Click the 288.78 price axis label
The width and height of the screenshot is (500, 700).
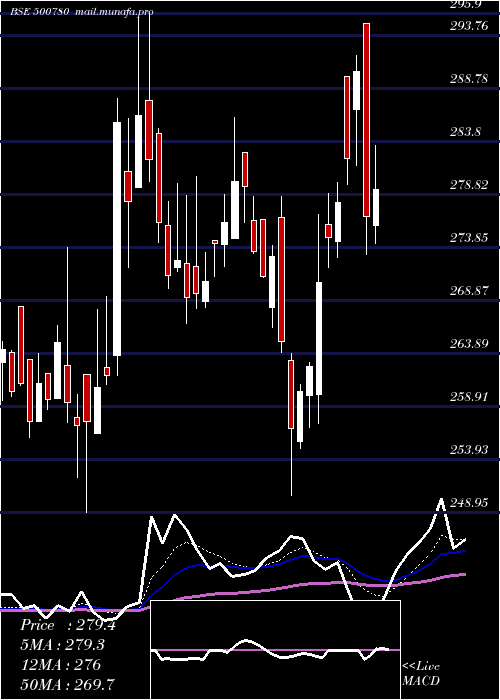(469, 79)
